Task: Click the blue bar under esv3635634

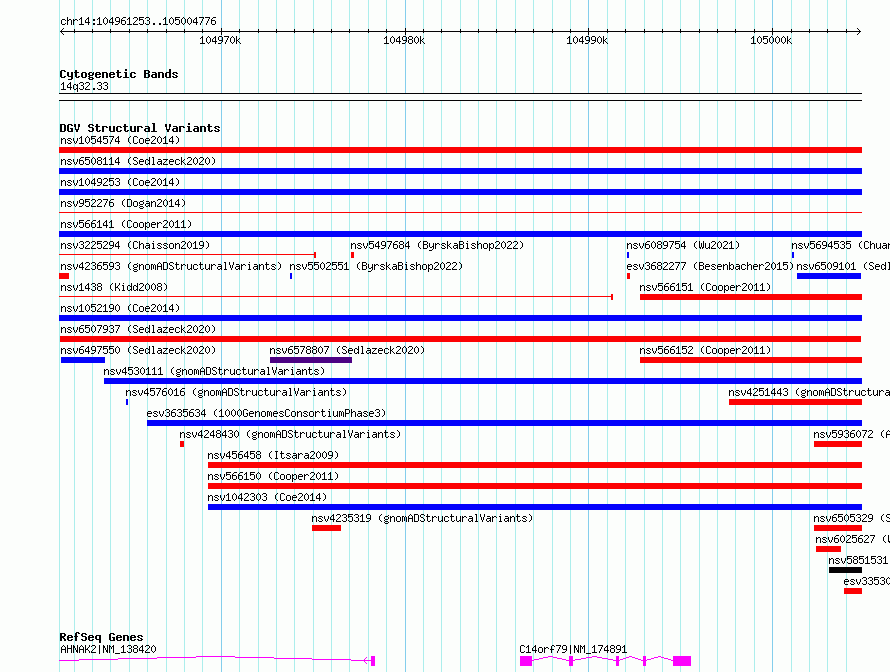Action: pyautogui.click(x=504, y=423)
